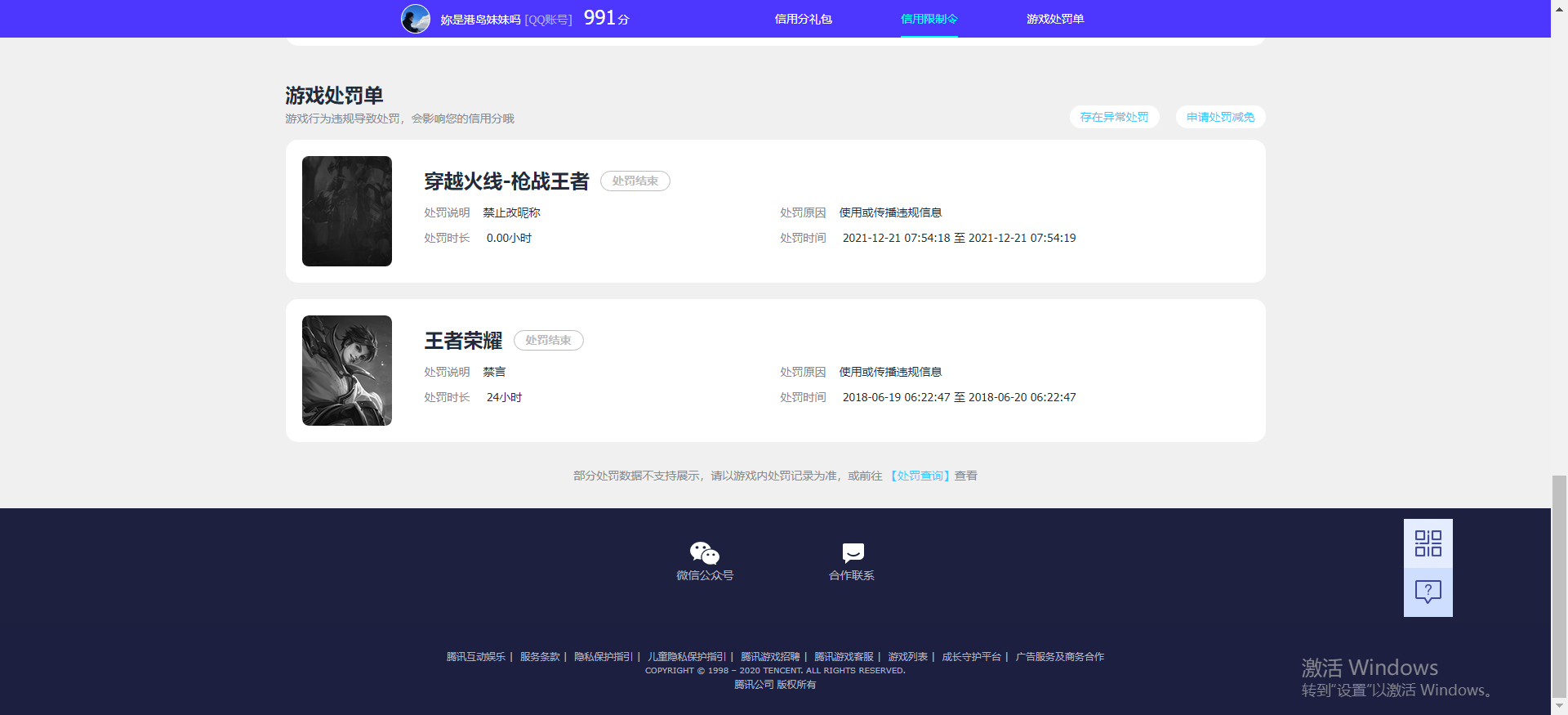The width and height of the screenshot is (1568, 715).
Task: Click the user avatar in the top bar
Action: tap(416, 19)
